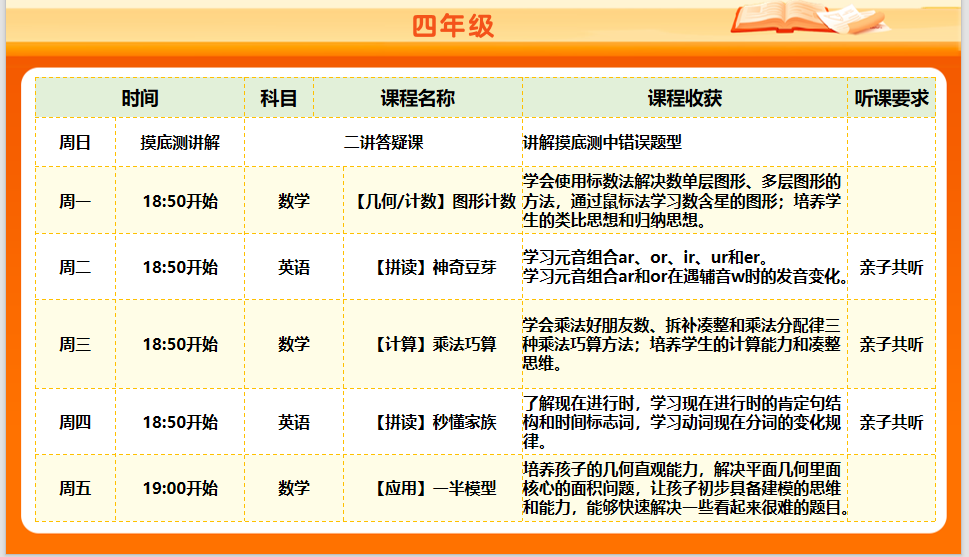Click the 四年级 title text
969x557 pixels.
click(453, 26)
